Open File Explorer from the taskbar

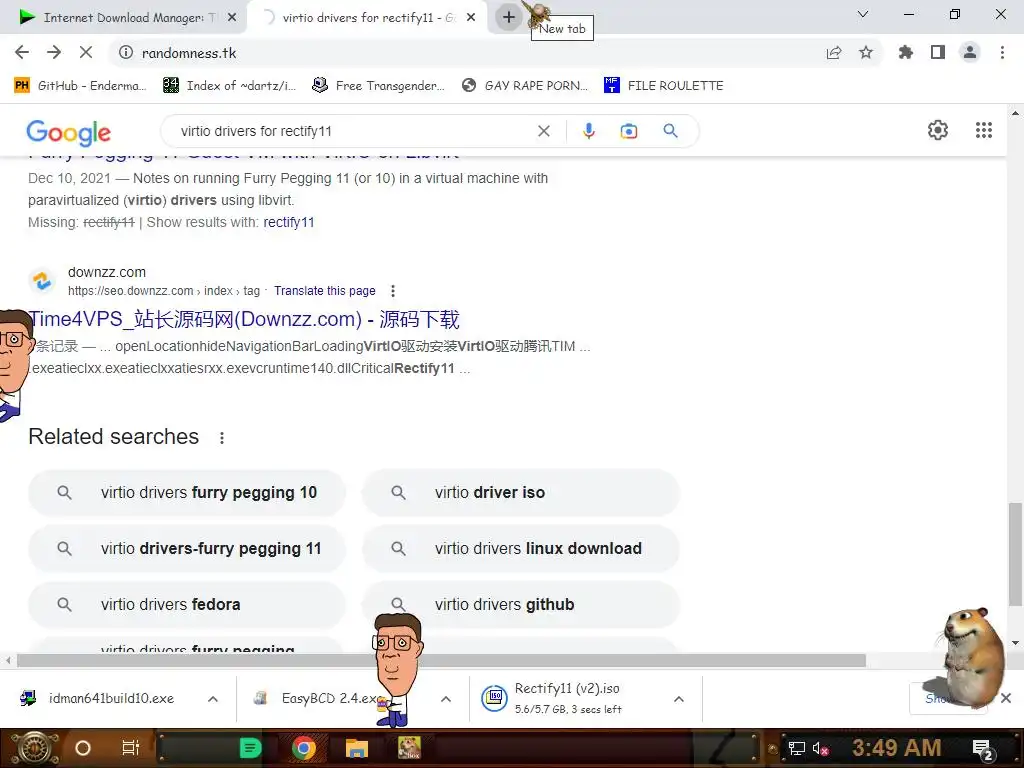pos(357,748)
